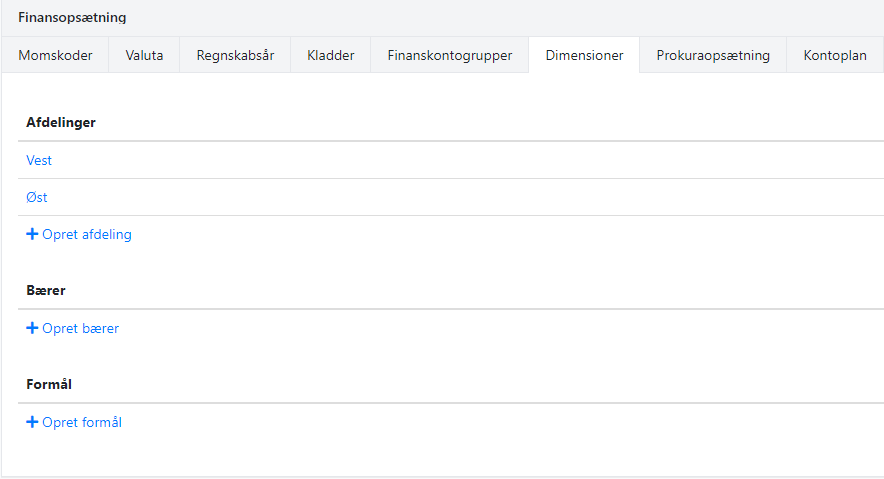Click the Bærer section heading
Screen dimensions: 884x479
[46, 290]
